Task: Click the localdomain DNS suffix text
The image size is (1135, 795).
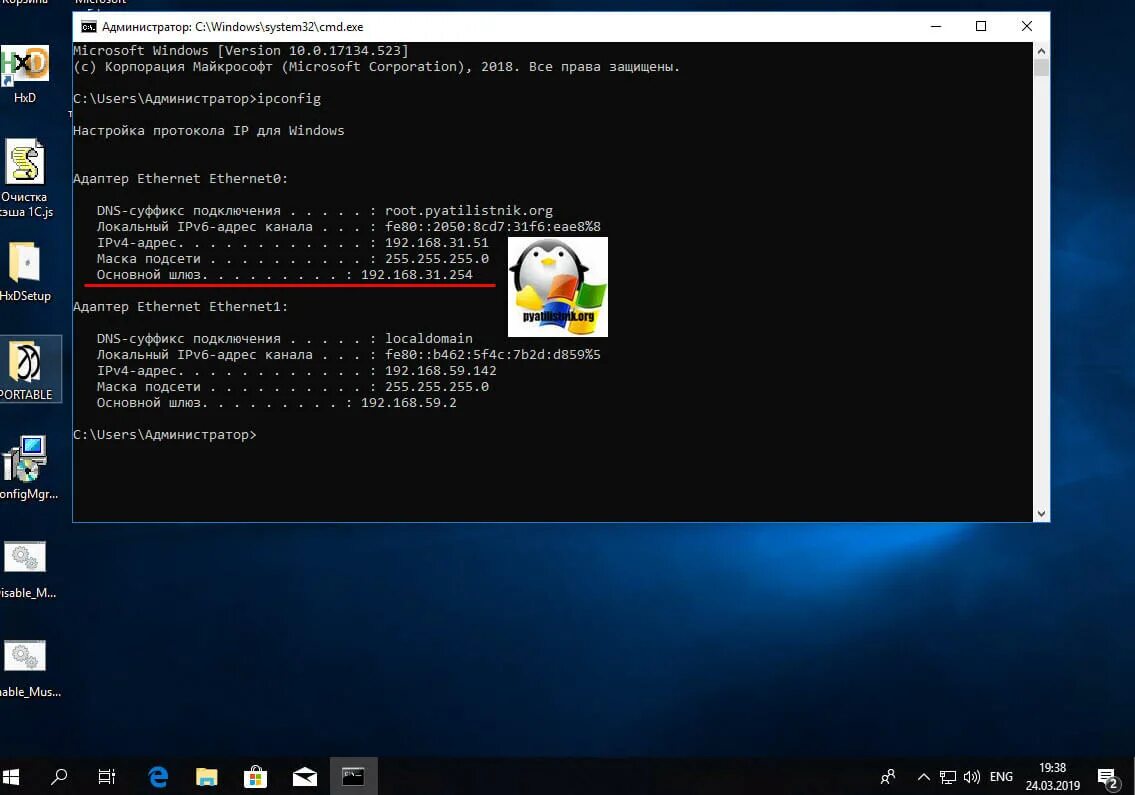Action: click(x=429, y=338)
